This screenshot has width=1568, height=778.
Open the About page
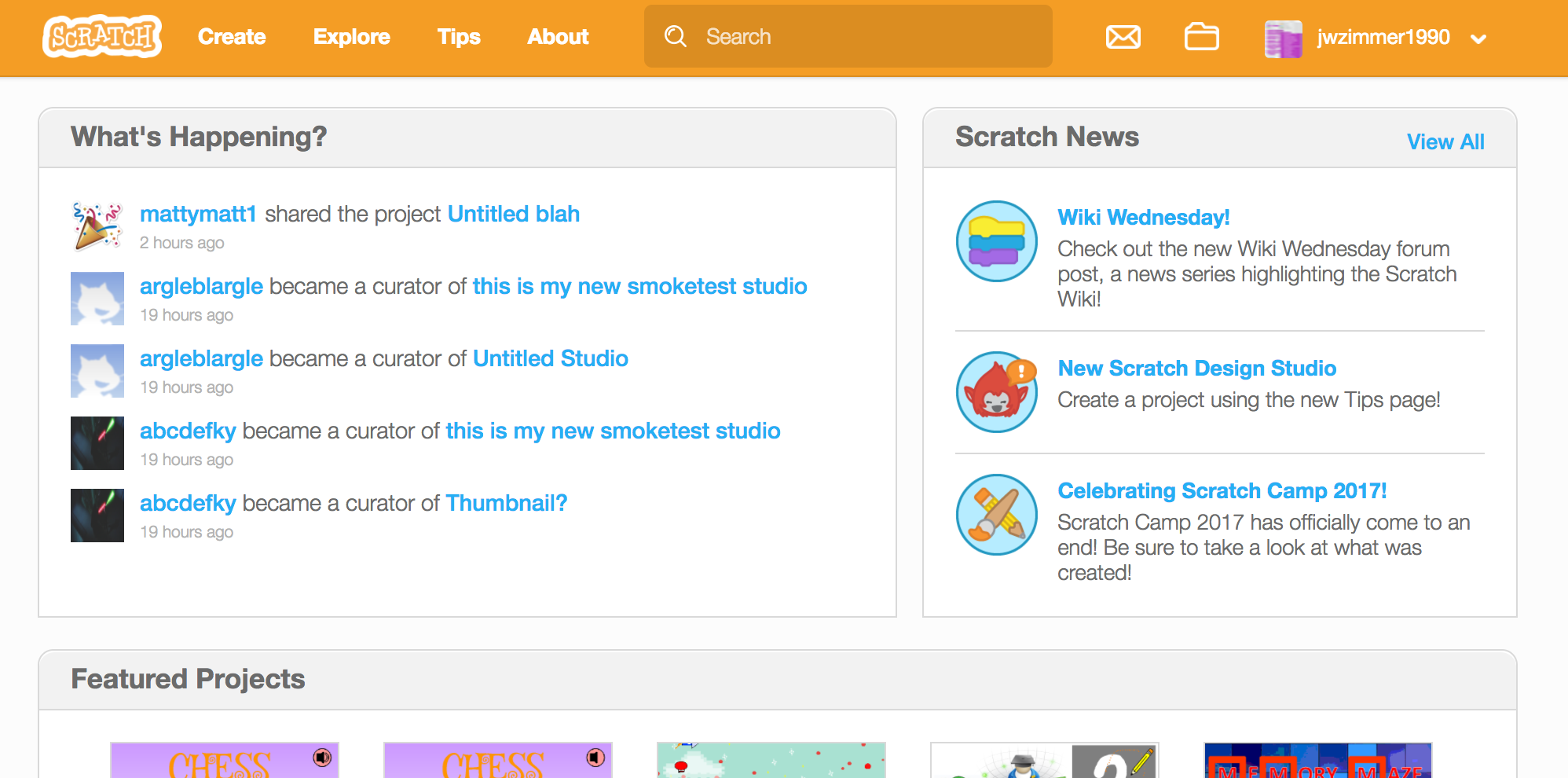coord(558,37)
